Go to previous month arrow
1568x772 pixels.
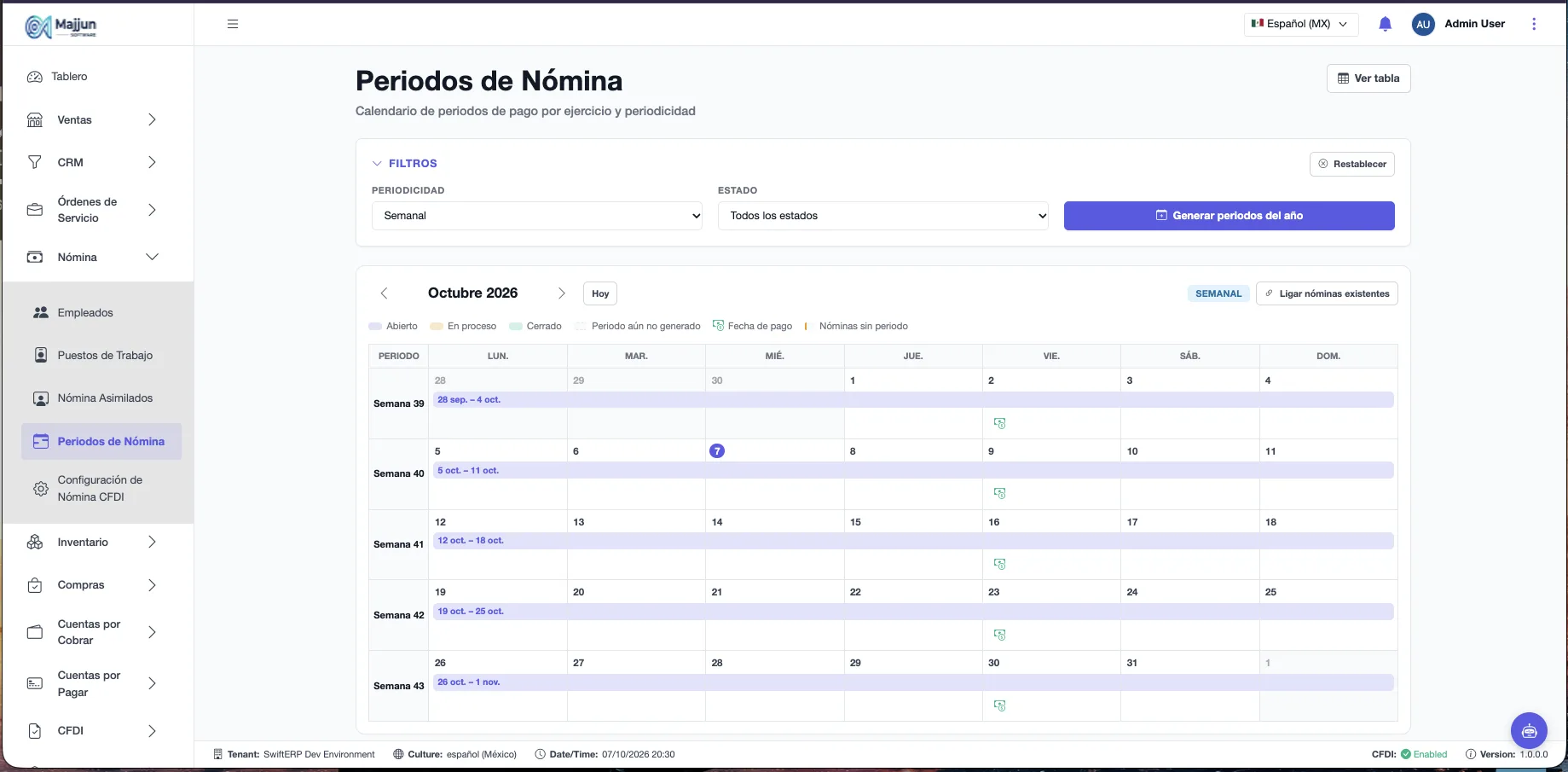(384, 293)
